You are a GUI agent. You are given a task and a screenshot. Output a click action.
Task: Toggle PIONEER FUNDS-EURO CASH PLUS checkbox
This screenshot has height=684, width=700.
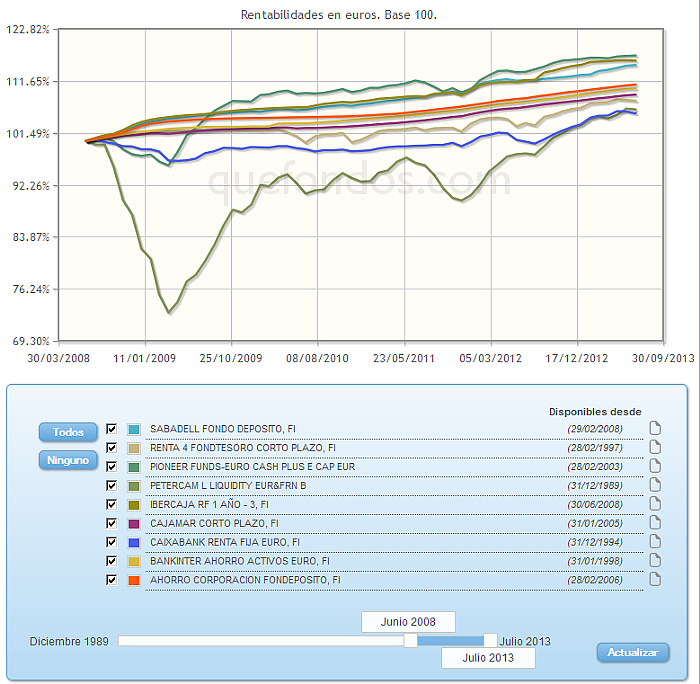tap(112, 467)
